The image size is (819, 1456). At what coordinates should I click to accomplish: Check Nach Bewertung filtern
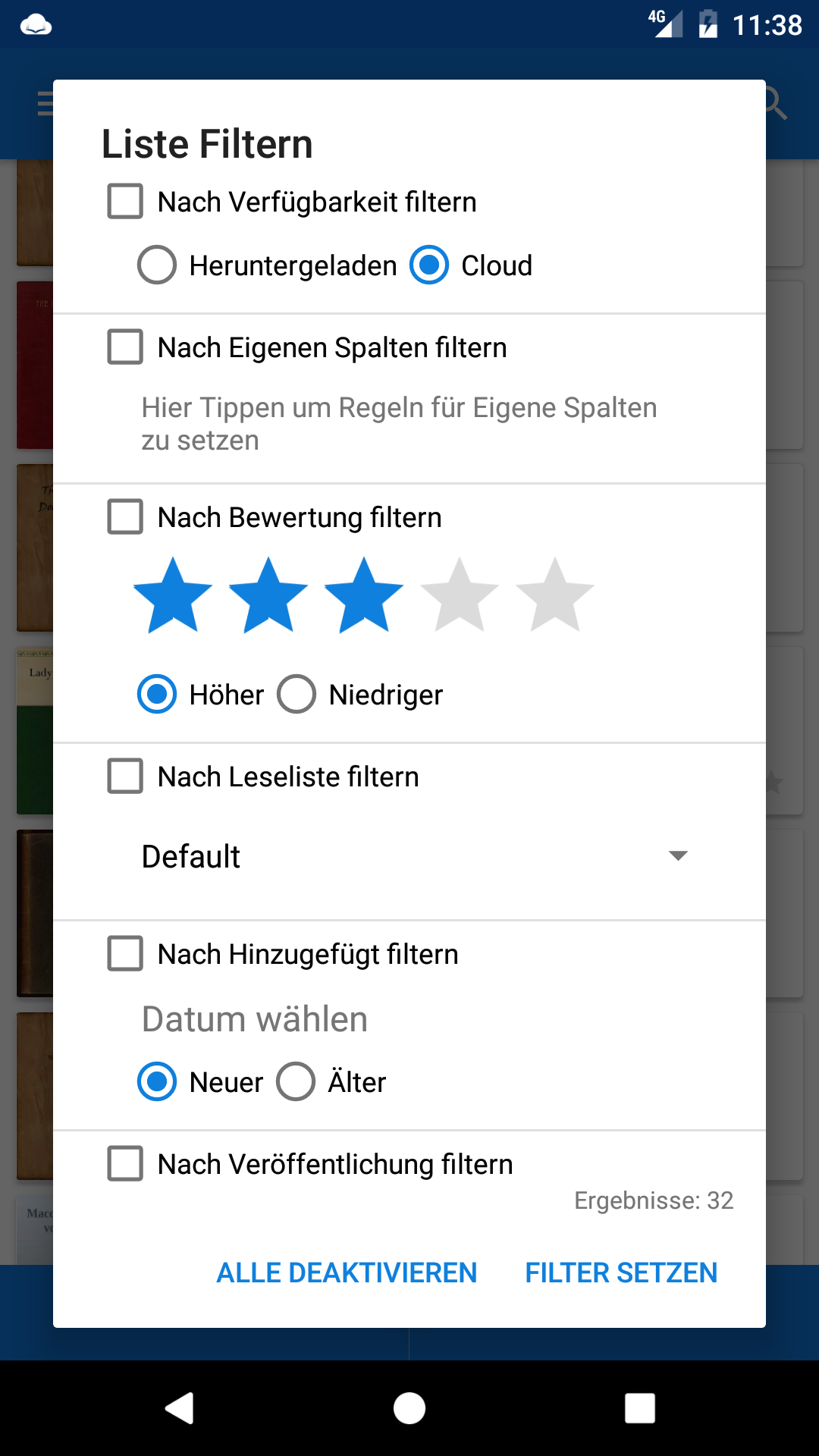pos(125,517)
